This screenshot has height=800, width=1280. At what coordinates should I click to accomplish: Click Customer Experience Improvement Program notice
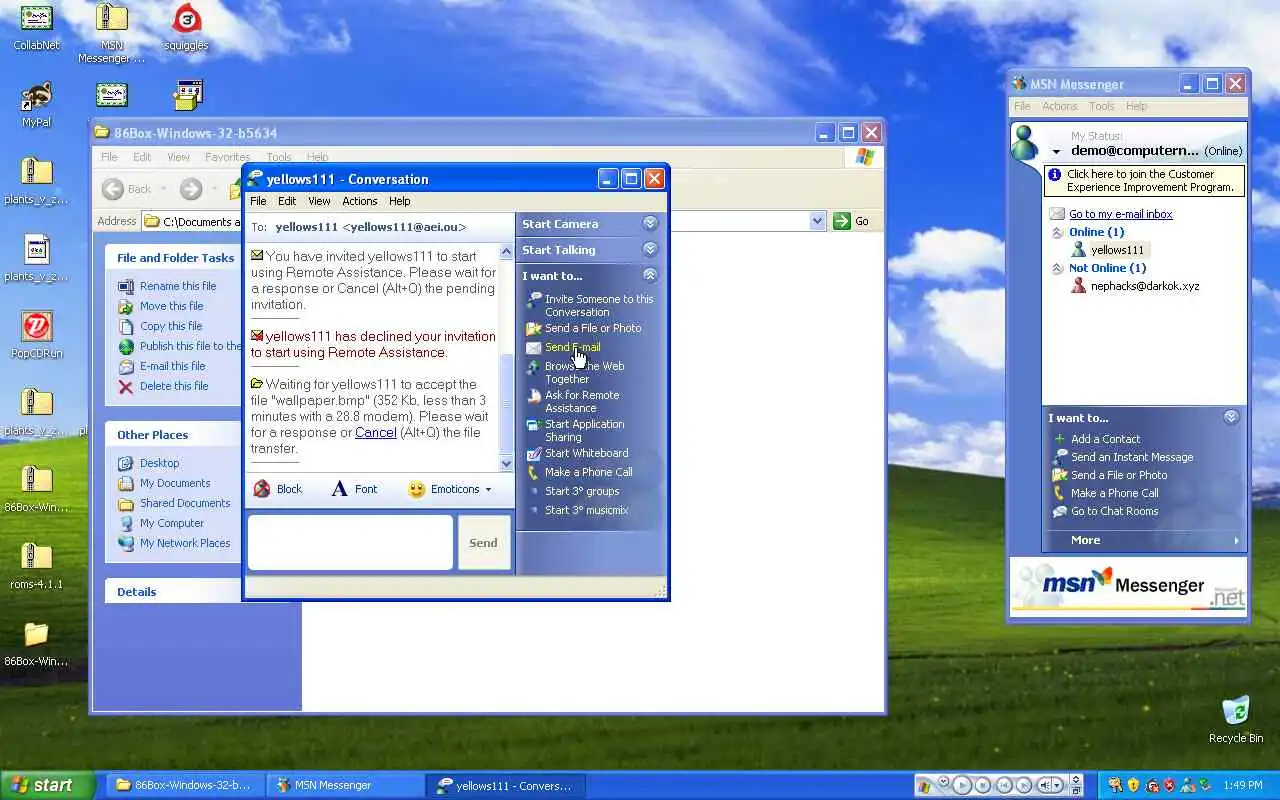(x=1144, y=181)
